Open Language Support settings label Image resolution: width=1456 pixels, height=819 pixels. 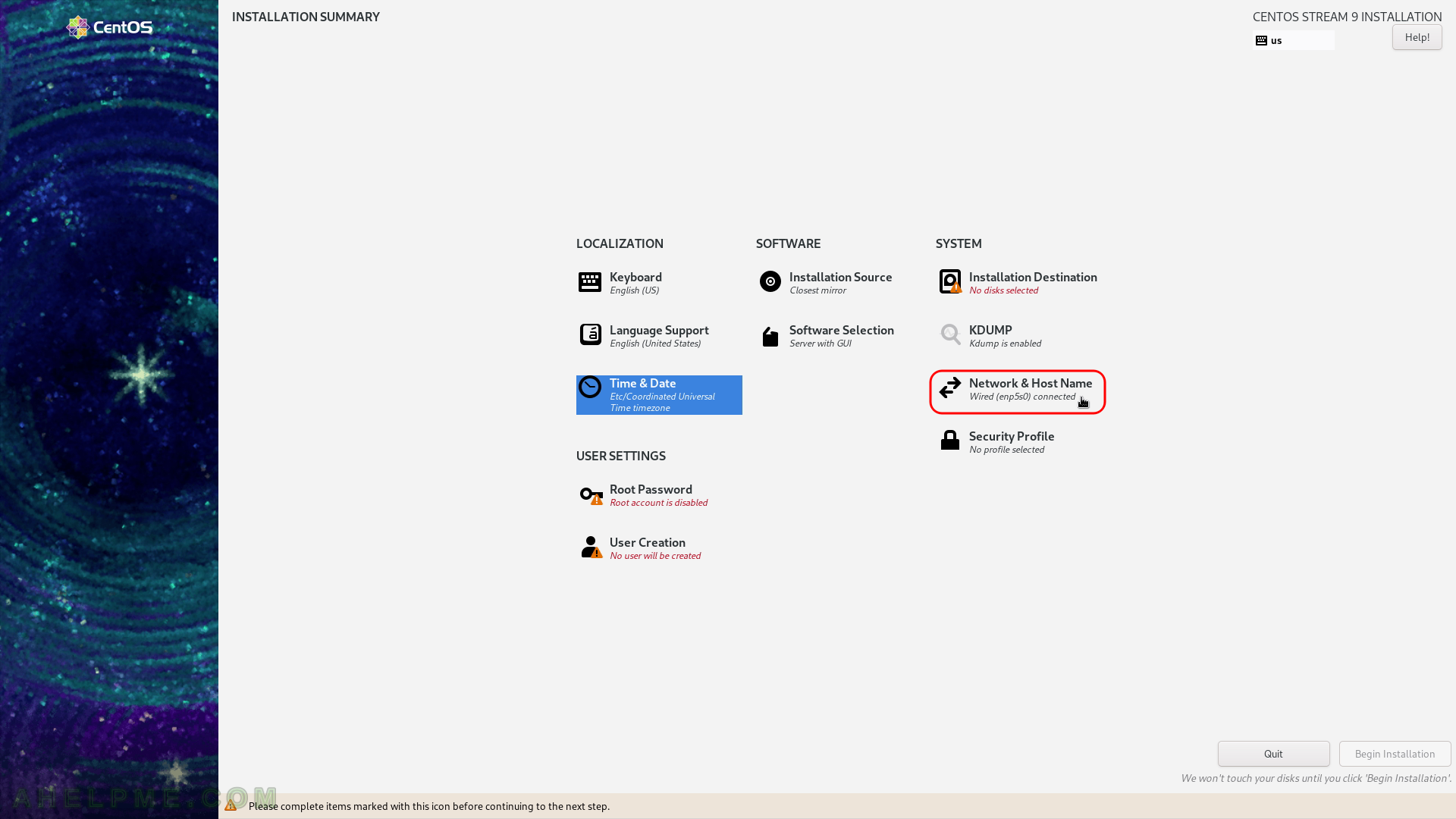coord(659,331)
